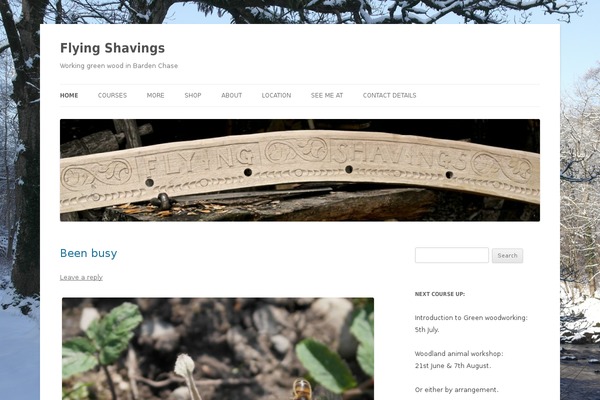Click the Or either by arrangement text

tap(457, 390)
